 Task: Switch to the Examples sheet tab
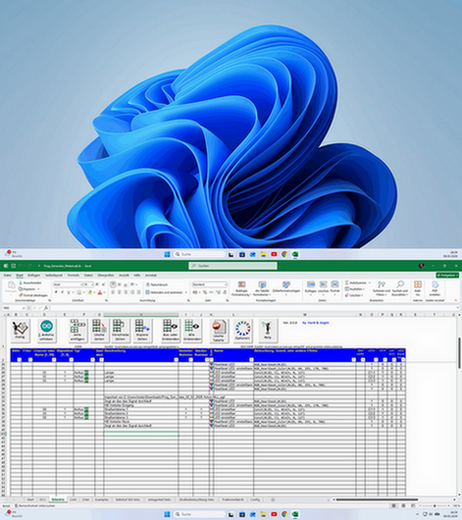102,500
